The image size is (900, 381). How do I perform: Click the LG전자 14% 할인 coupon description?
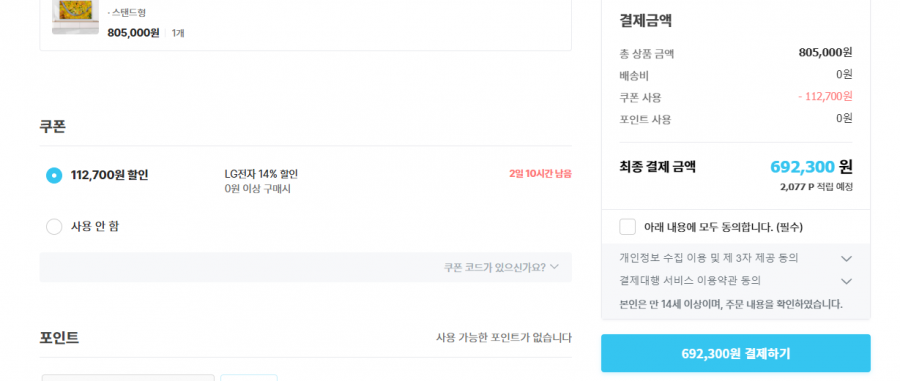click(261, 174)
